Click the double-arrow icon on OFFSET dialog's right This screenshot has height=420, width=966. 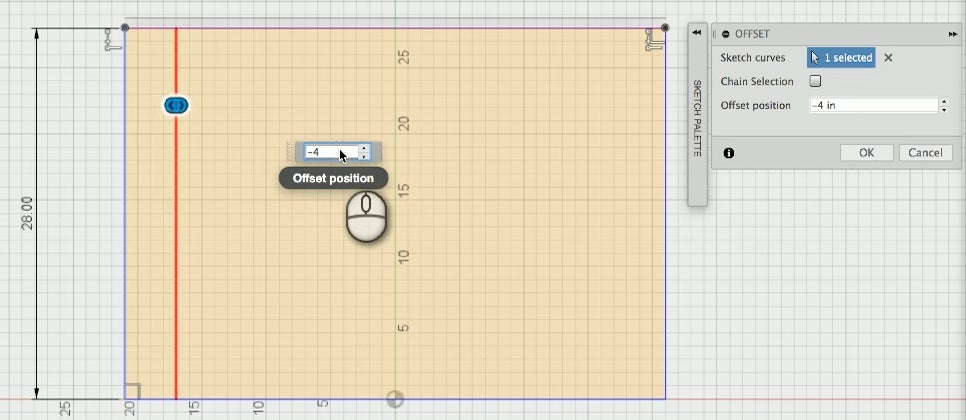pyautogui.click(x=953, y=34)
